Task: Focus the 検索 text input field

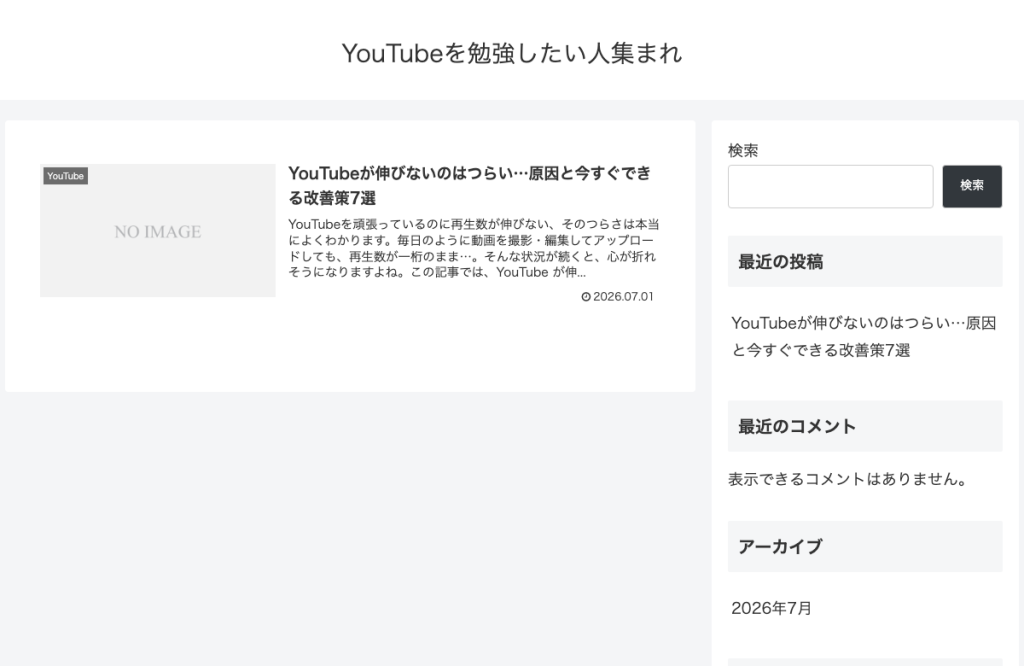Action: [830, 187]
